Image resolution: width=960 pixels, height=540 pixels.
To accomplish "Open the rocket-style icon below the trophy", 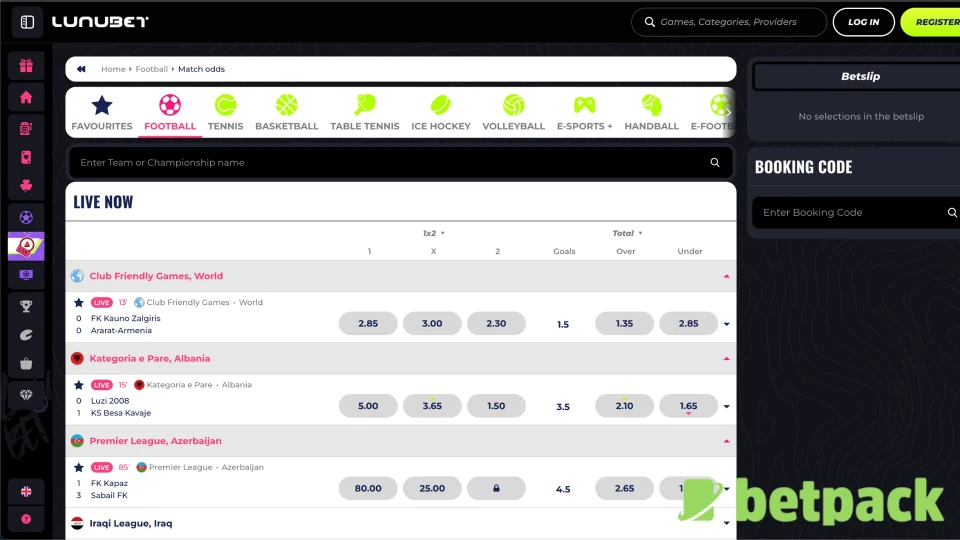I will pyautogui.click(x=26, y=335).
